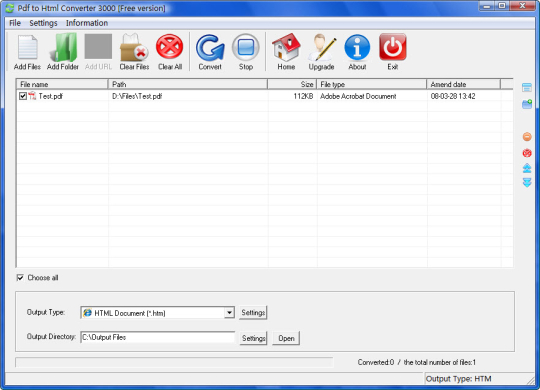Click the top sidebar add file icon
The height and width of the screenshot is (390, 540).
pos(527,88)
